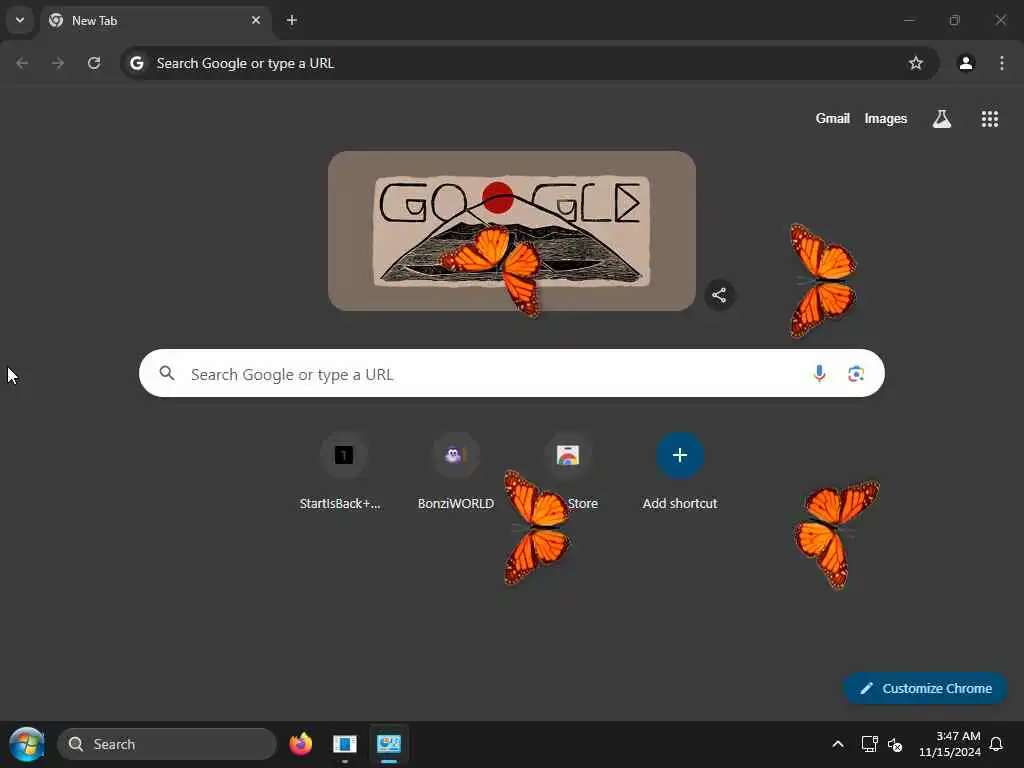Focus the Google search box
The image size is (1024, 768).
tap(511, 373)
